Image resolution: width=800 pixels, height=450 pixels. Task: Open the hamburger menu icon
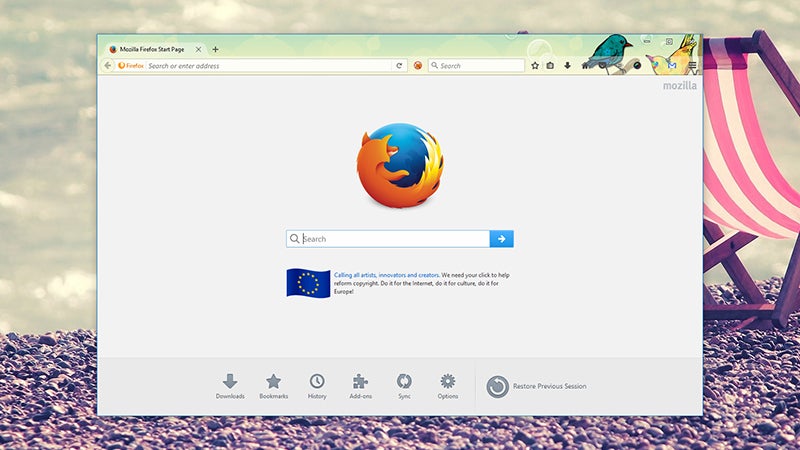[x=692, y=65]
